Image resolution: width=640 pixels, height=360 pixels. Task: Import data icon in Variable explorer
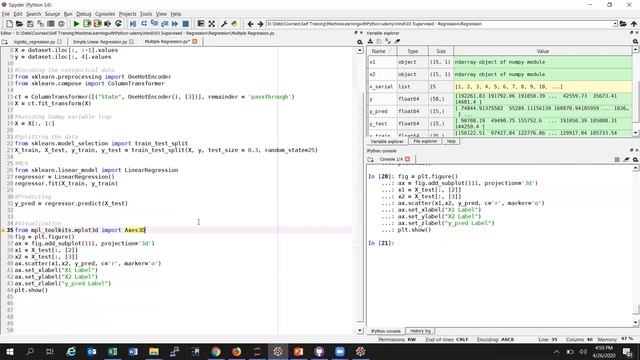click(370, 41)
